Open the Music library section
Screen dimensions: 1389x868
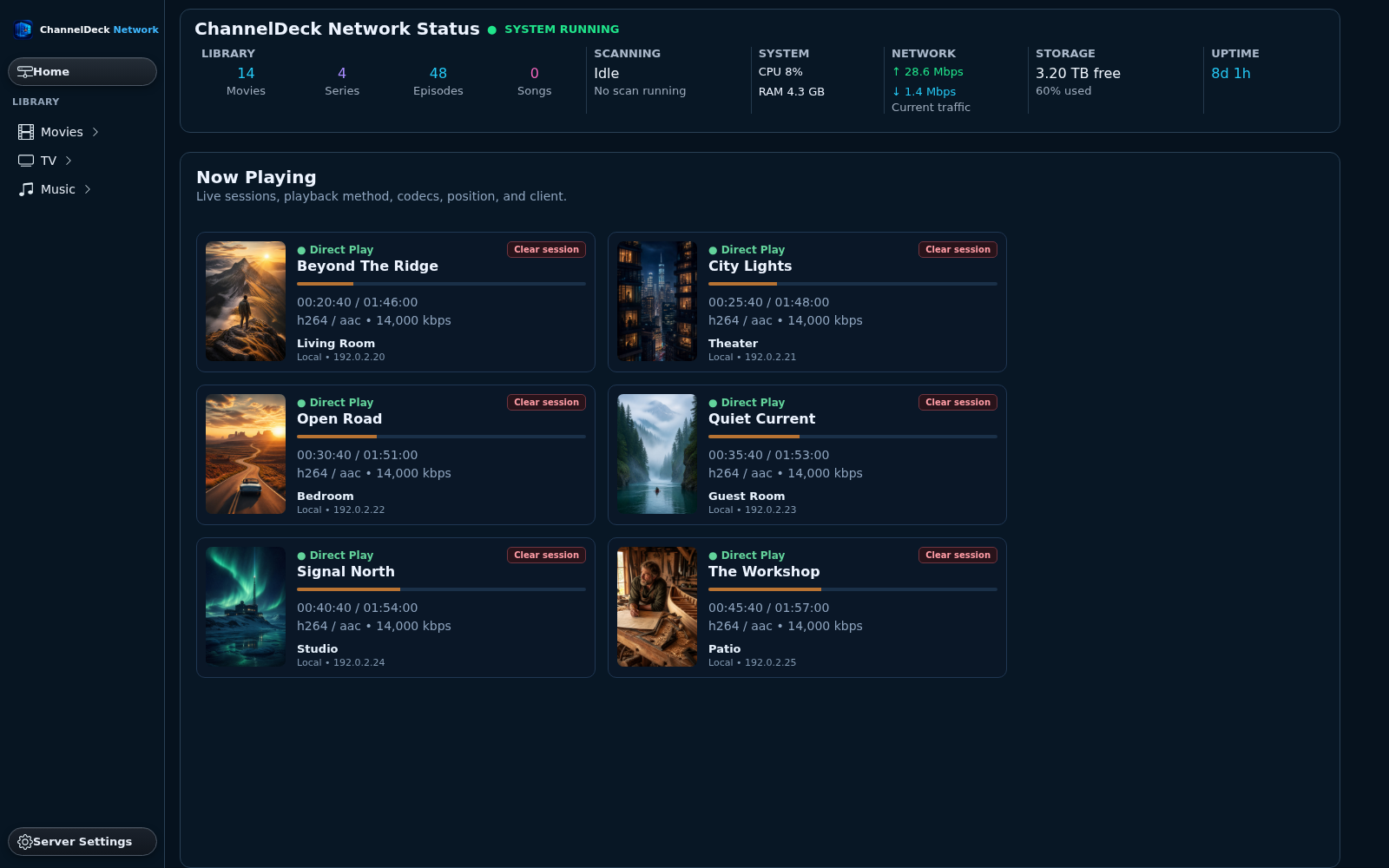pyautogui.click(x=58, y=189)
